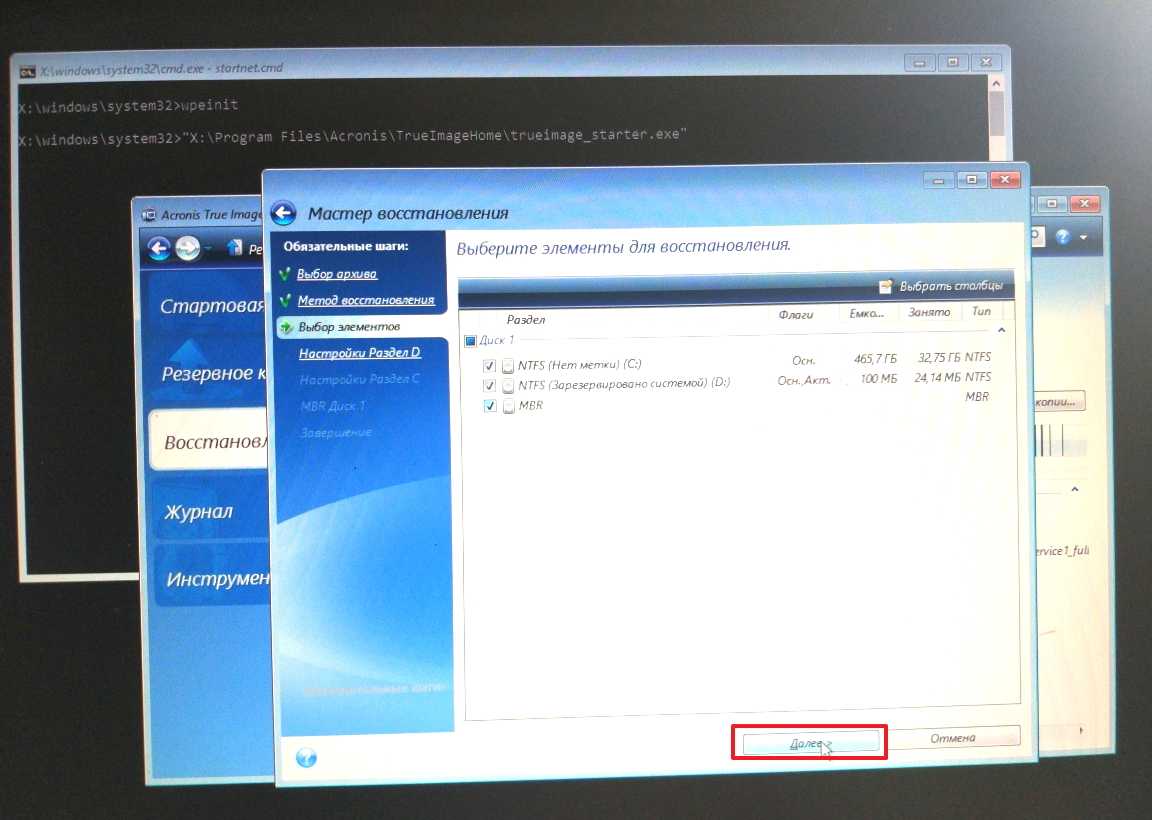
Task: Click the '32,75 ГБ' used value
Action: 939,358
